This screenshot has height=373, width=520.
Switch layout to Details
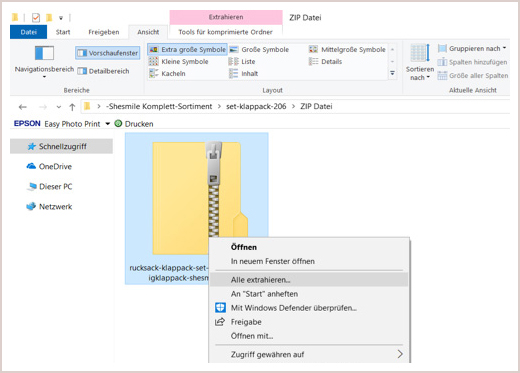pyautogui.click(x=325, y=61)
